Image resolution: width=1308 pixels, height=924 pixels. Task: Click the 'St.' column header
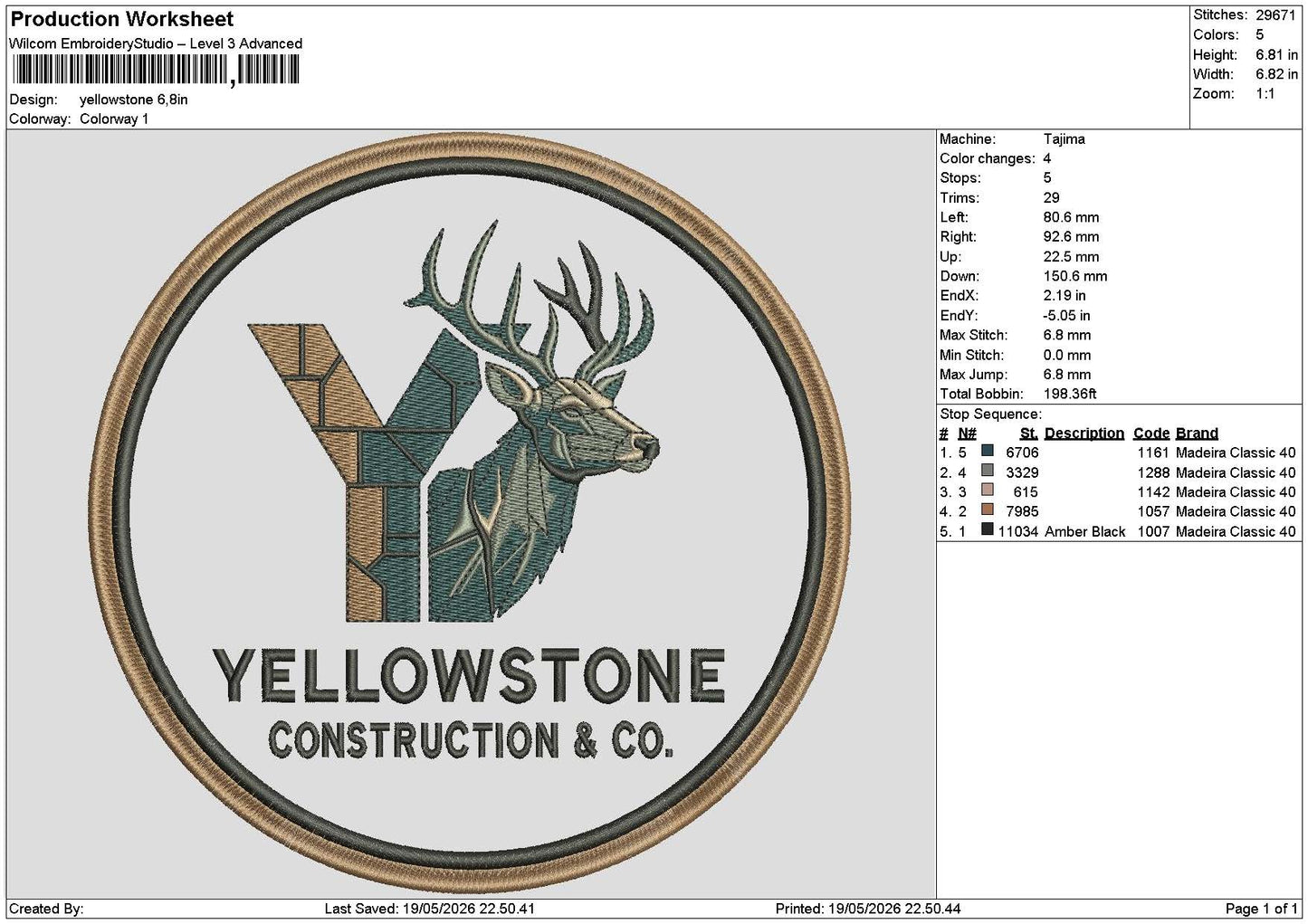[x=1028, y=433]
